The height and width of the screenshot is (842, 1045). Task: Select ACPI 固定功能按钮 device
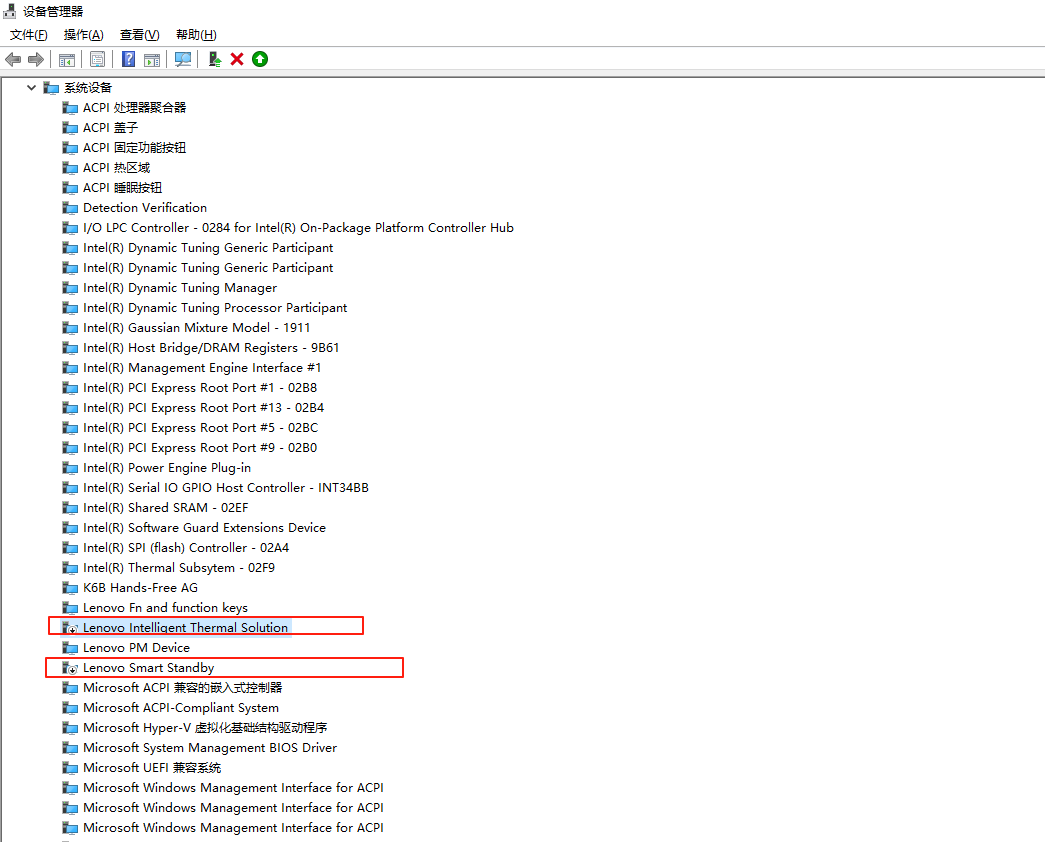pyautogui.click(x=134, y=147)
